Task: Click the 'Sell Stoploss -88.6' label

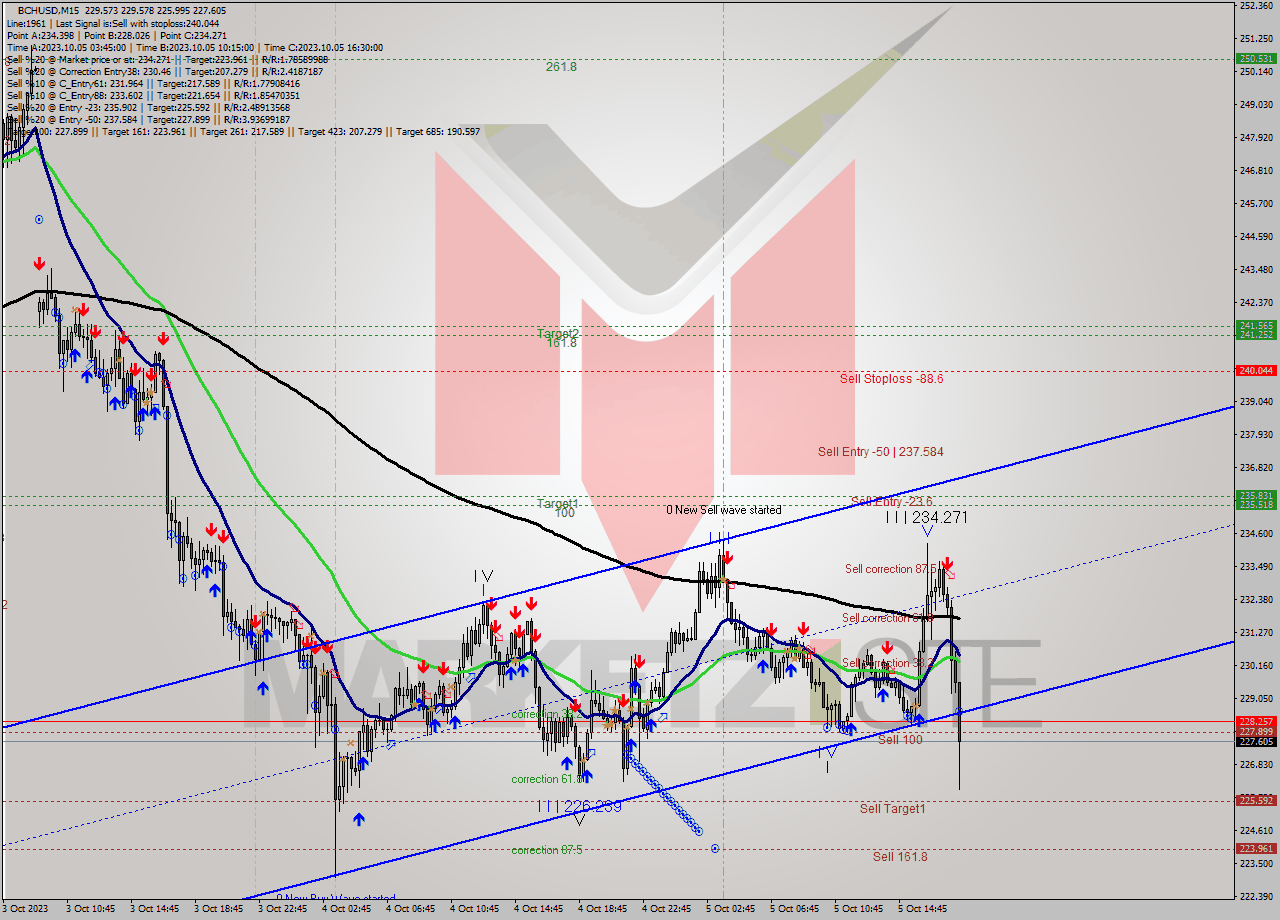Action: [891, 379]
